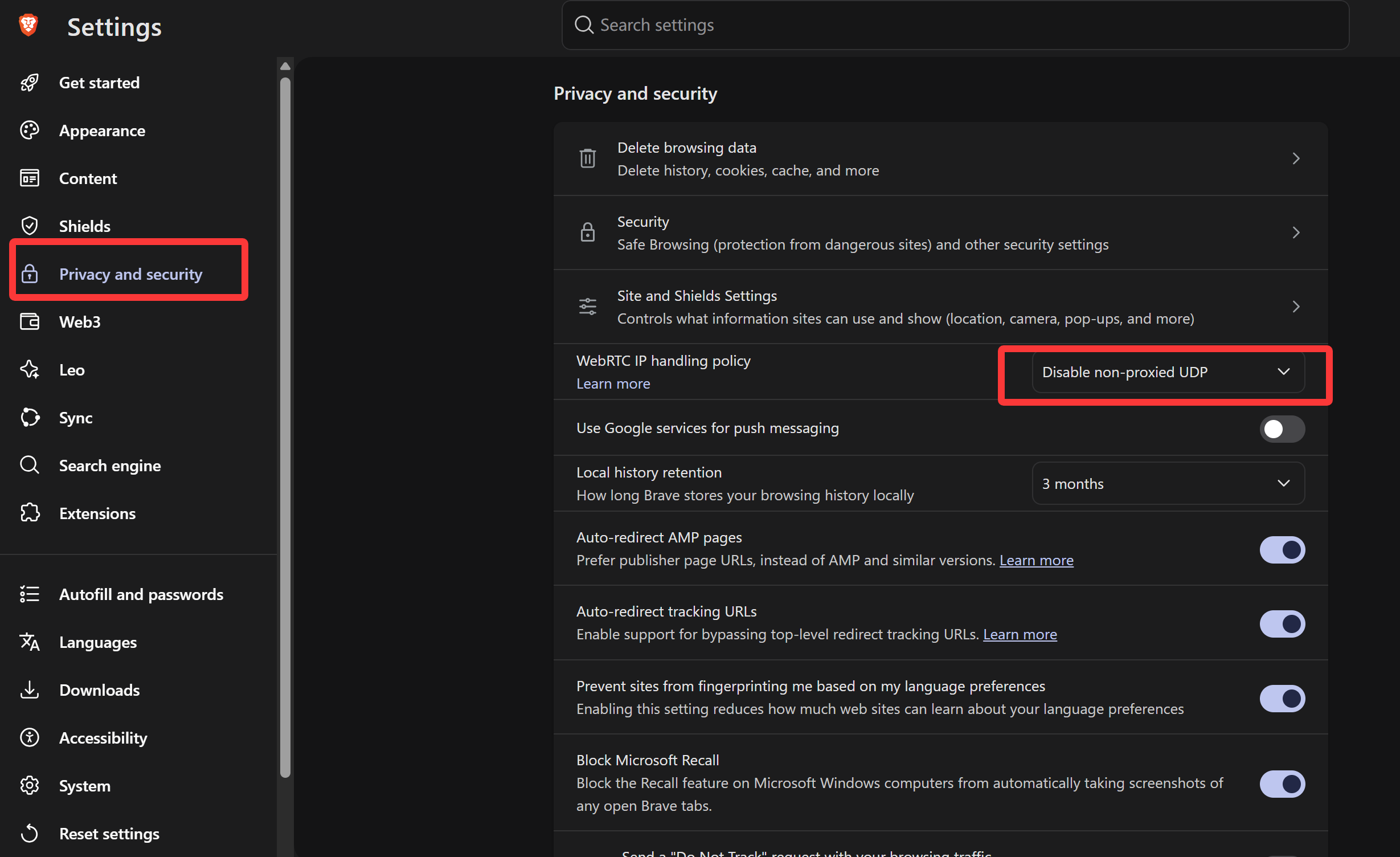Click the sidebar scroll up arrow
The image size is (1400, 857).
click(x=285, y=66)
